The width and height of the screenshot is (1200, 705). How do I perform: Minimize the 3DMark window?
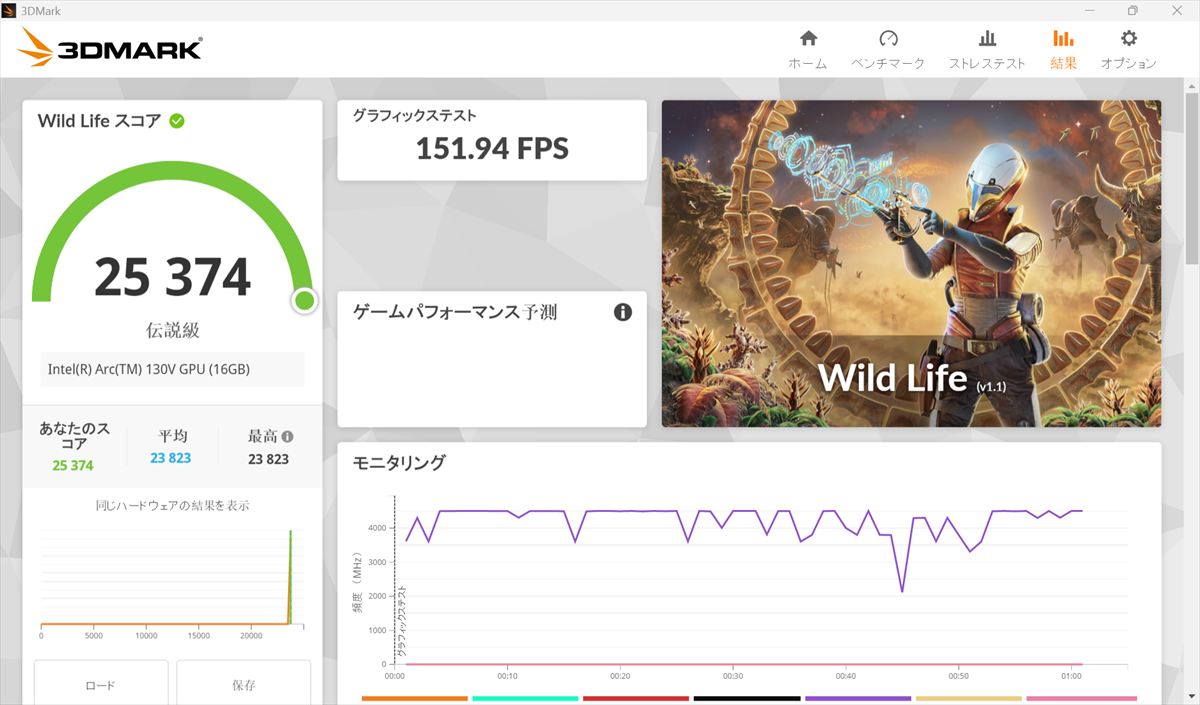pos(1089,10)
